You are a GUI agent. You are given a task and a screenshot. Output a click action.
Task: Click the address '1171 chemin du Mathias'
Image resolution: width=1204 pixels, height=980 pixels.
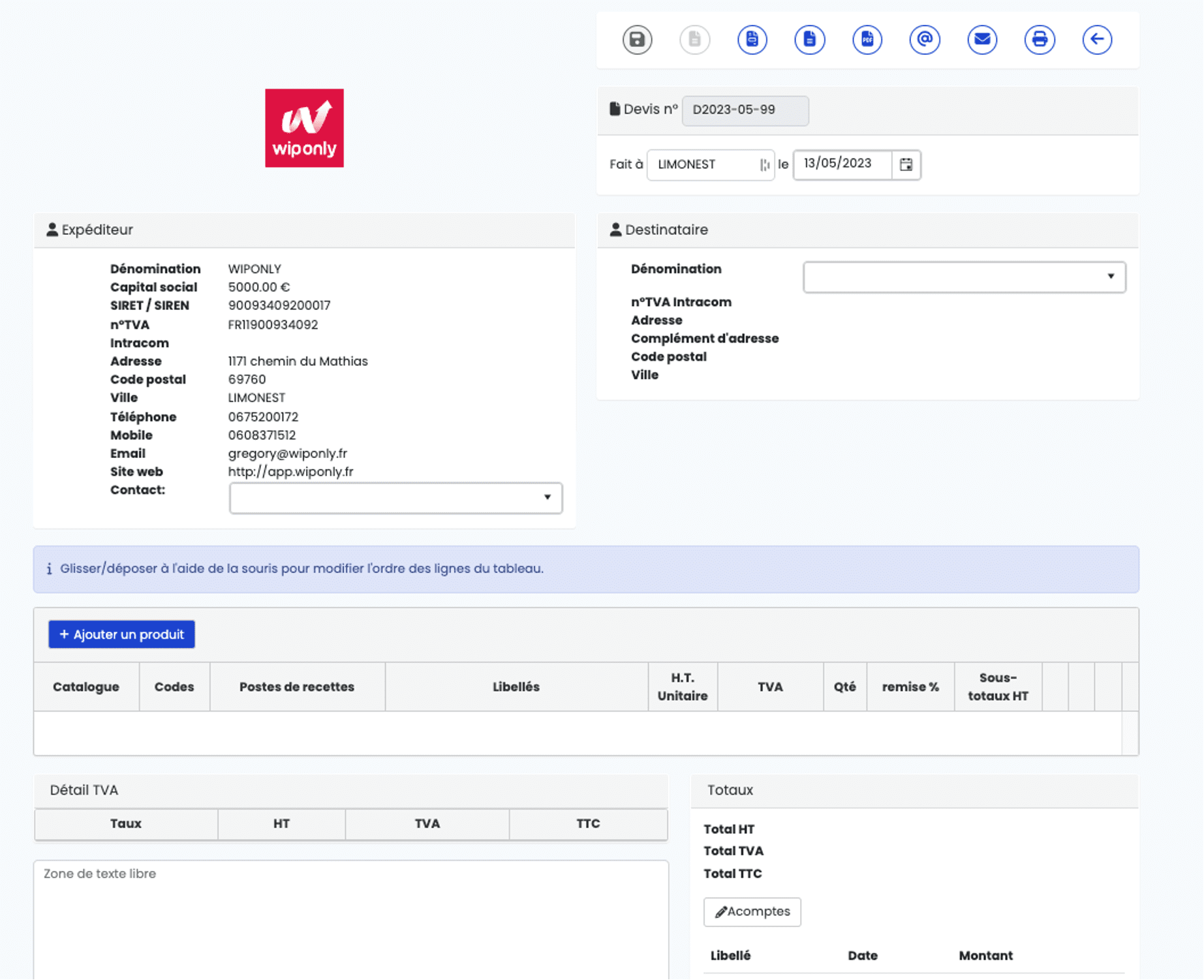(298, 361)
